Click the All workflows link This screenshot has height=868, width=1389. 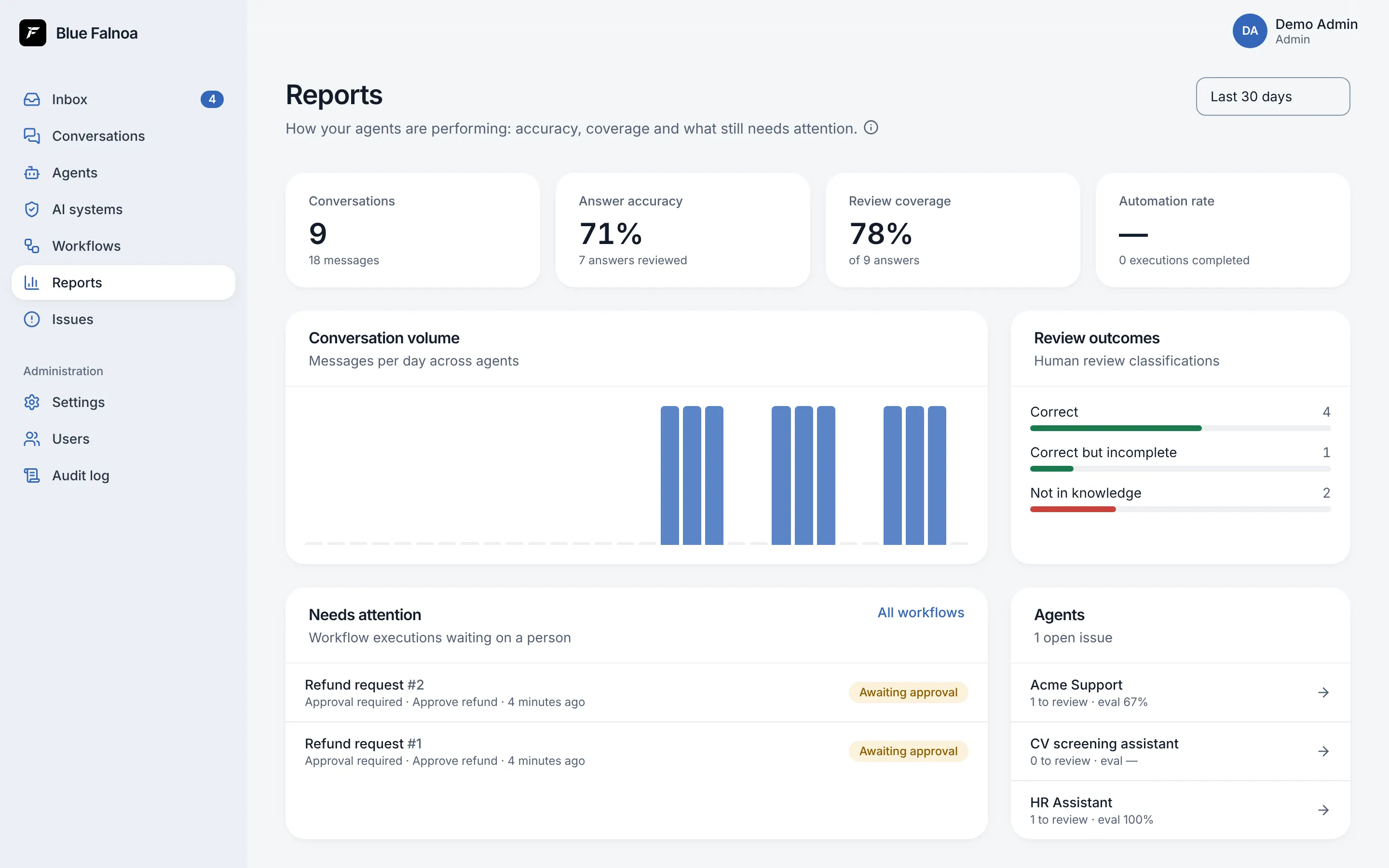(921, 612)
